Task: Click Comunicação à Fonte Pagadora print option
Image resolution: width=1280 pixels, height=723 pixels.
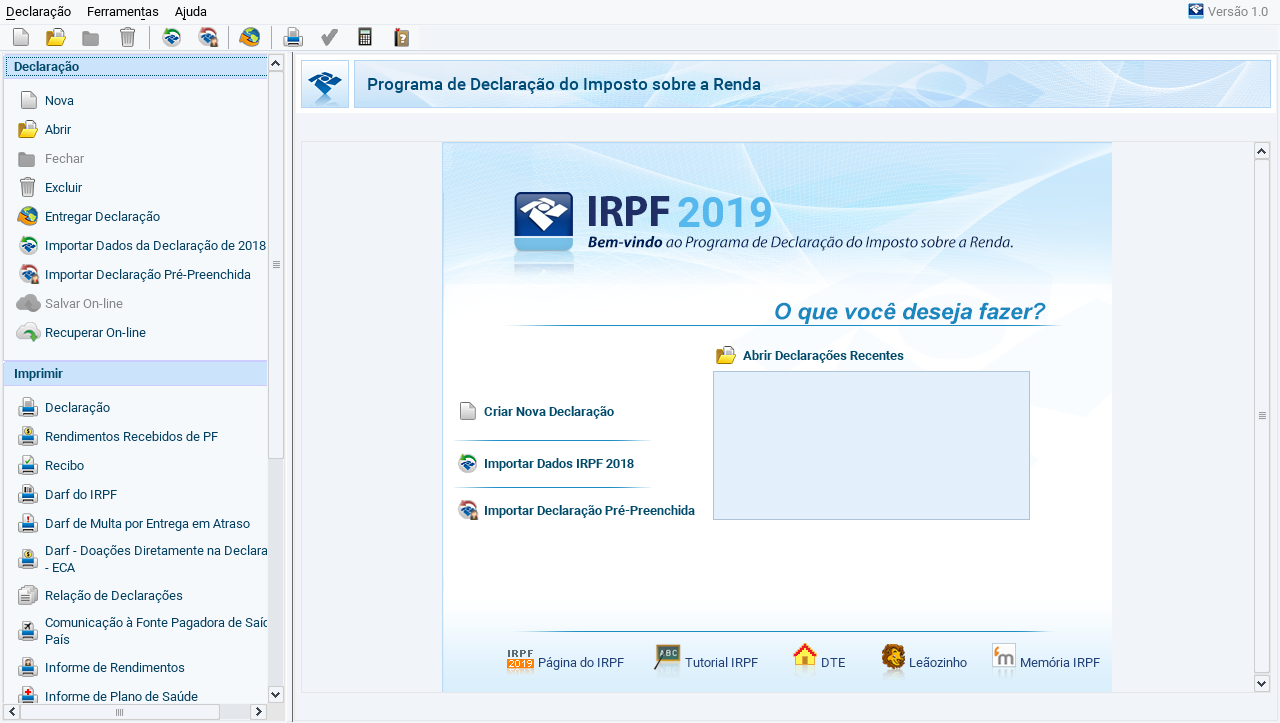Action: (156, 631)
